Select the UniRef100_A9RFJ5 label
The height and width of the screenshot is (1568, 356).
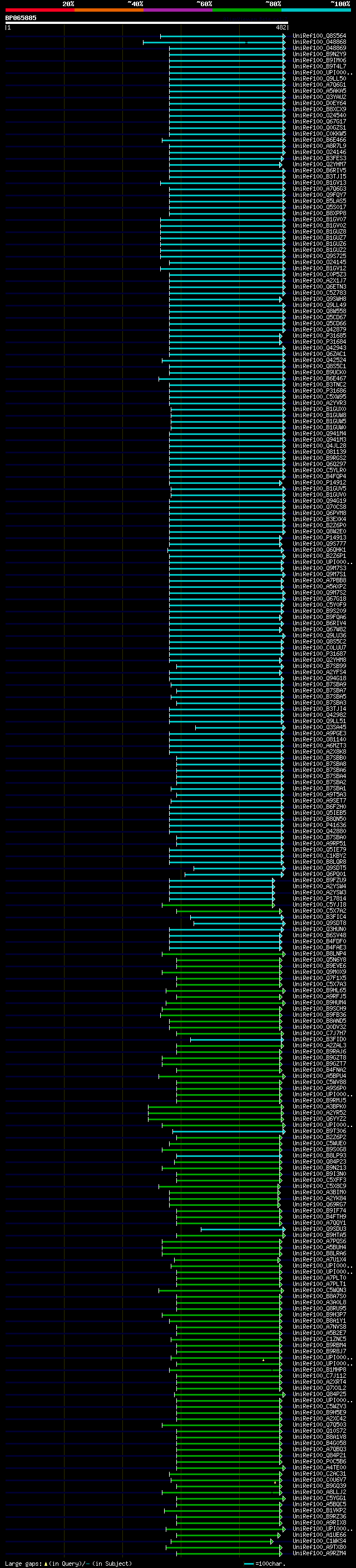319,996
